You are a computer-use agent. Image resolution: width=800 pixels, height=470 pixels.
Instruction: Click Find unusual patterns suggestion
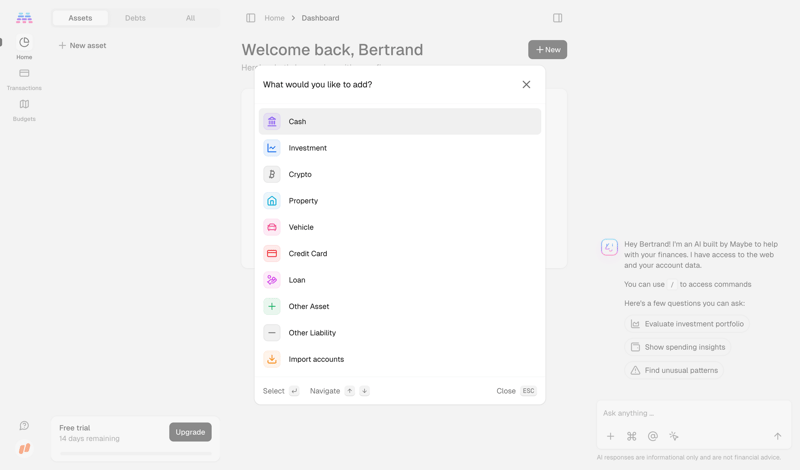(x=674, y=370)
